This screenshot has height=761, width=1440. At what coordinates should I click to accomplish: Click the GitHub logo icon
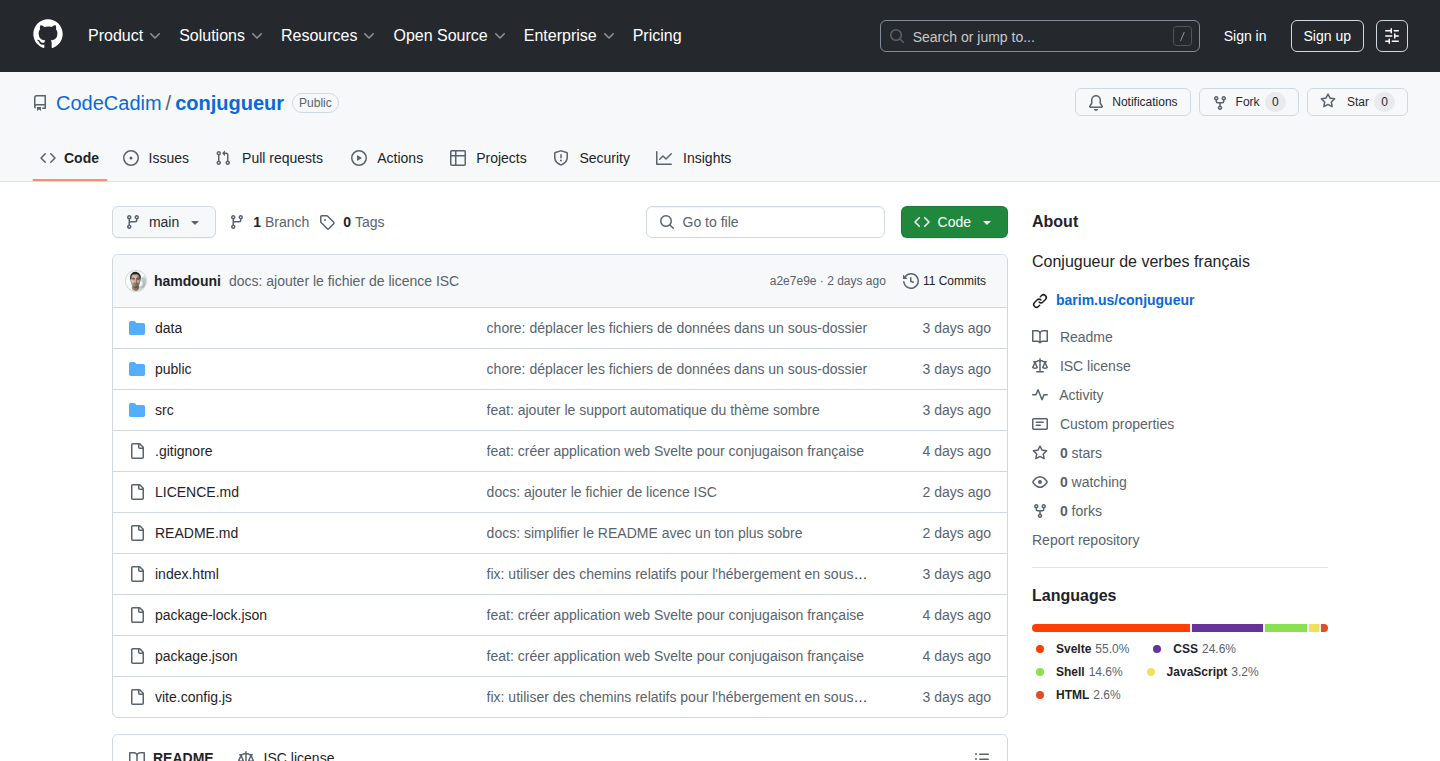(x=48, y=35)
